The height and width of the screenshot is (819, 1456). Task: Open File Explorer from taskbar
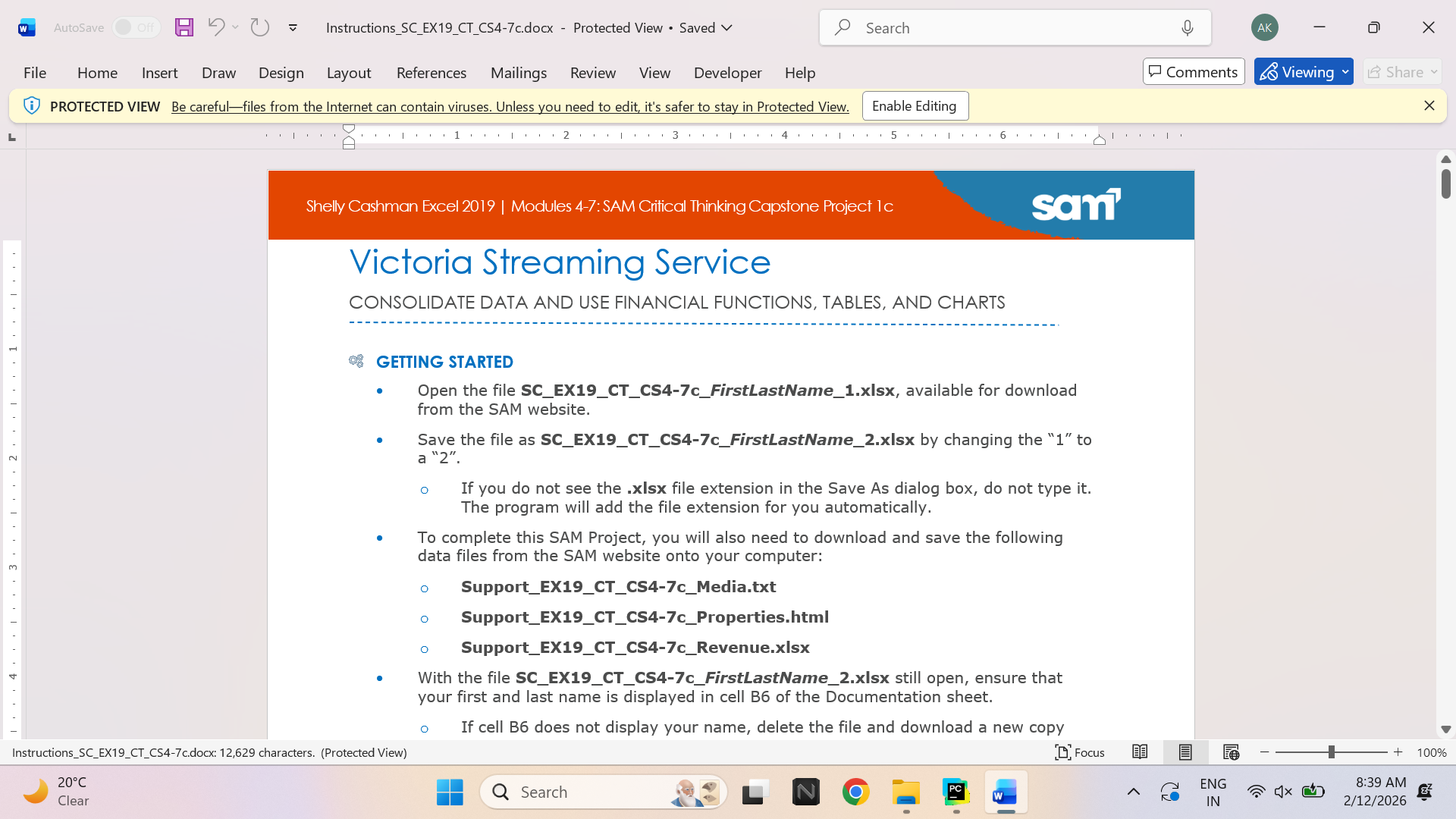[905, 792]
